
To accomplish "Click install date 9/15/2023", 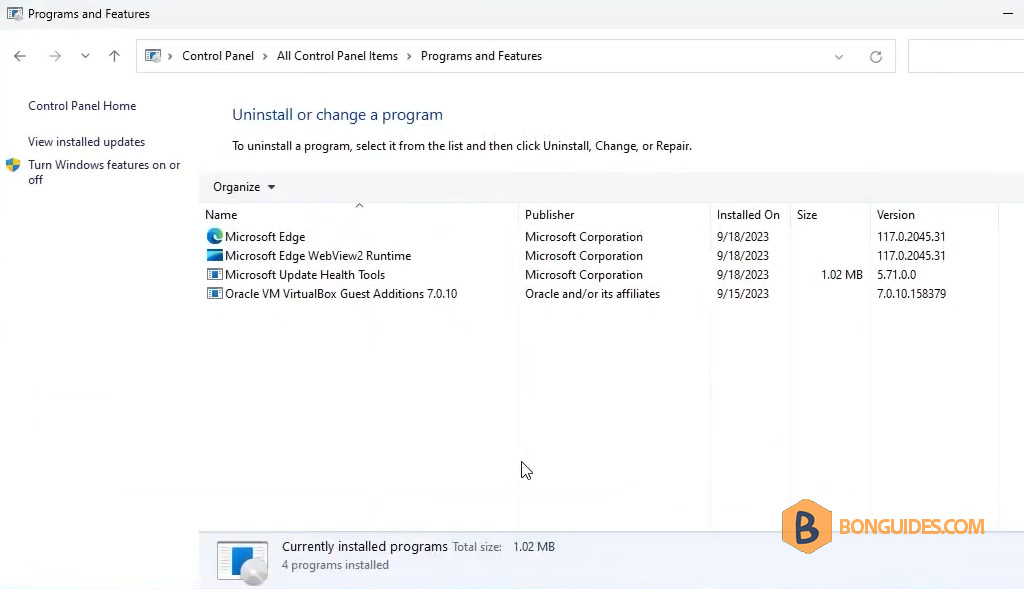I will click(743, 294).
